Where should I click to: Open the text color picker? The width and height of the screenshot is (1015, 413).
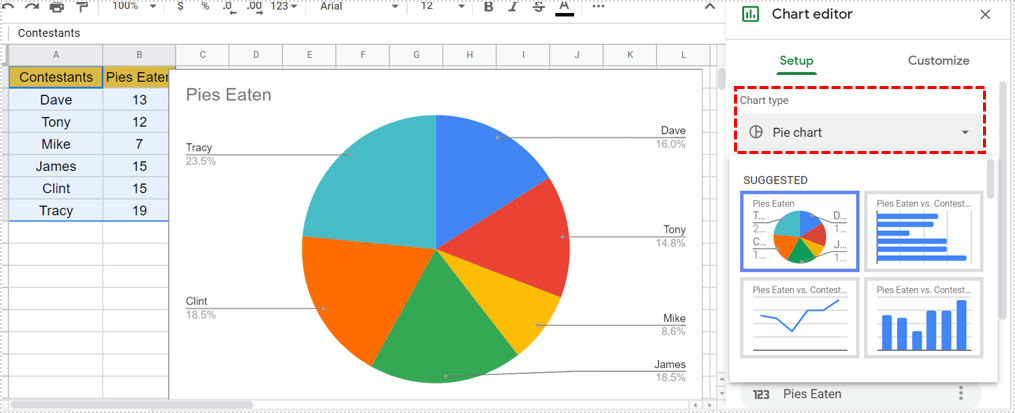point(565,7)
